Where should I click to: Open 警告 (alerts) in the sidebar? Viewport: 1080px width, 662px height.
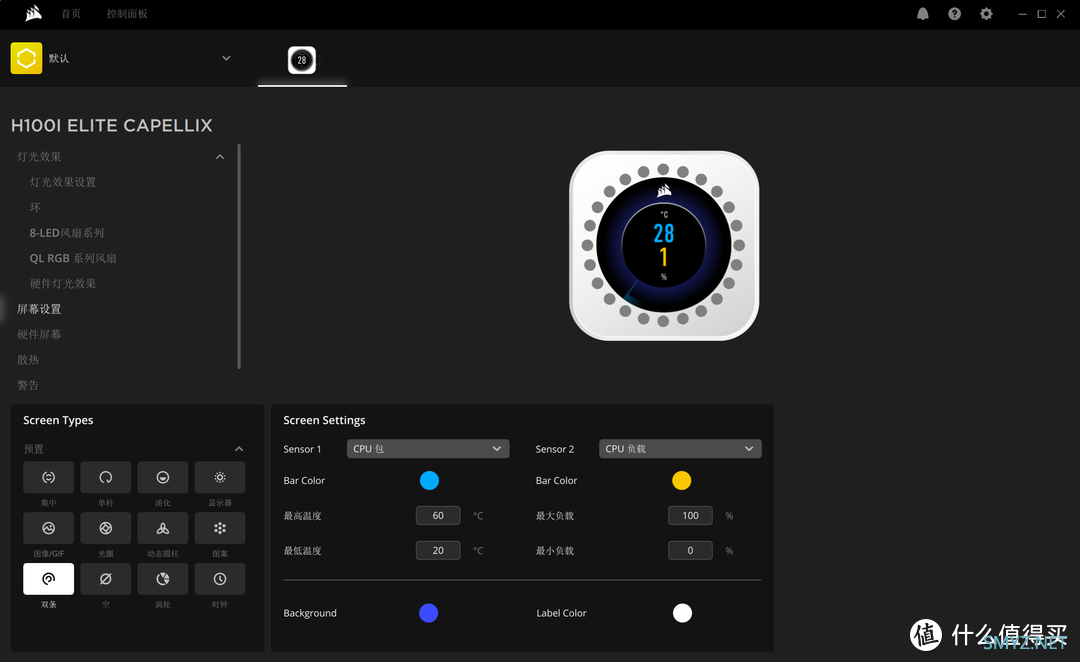click(28, 385)
